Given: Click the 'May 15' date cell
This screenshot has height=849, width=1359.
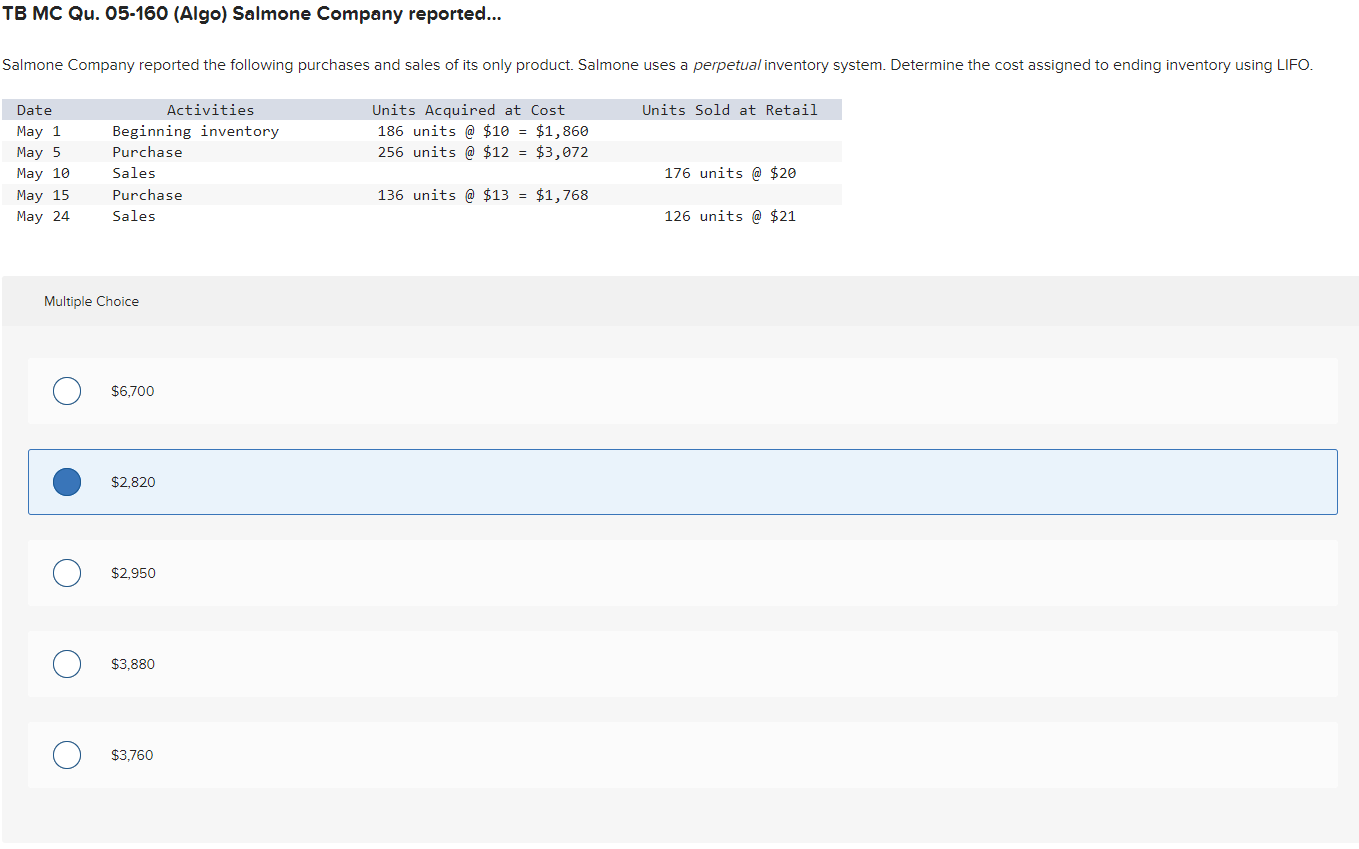Looking at the screenshot, I should coord(43,195).
